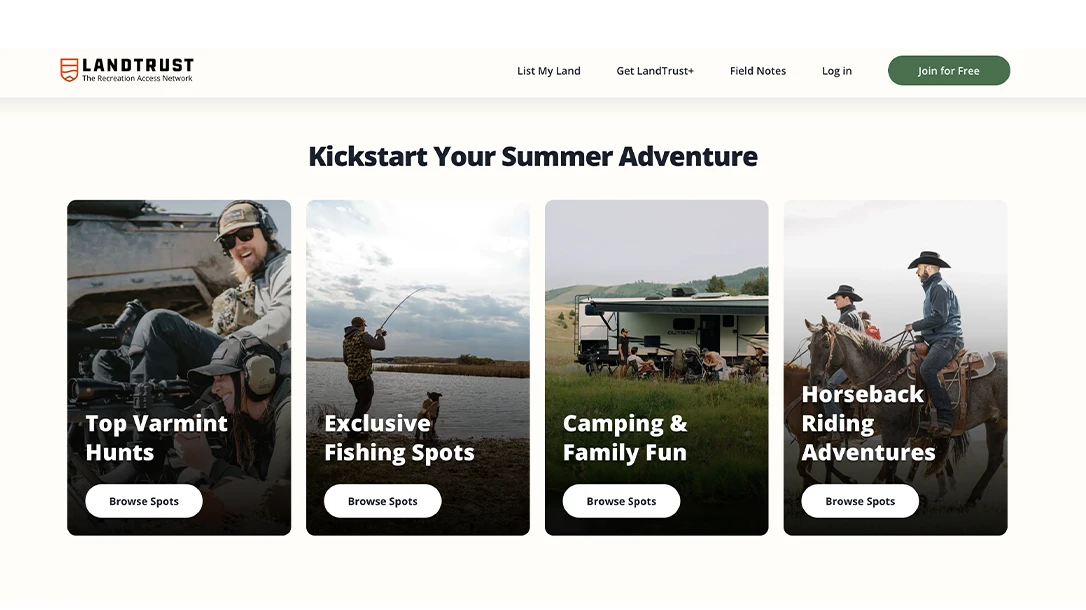Browse Spots for Top Varmint Hunts
The height and width of the screenshot is (610, 1086).
pos(144,501)
